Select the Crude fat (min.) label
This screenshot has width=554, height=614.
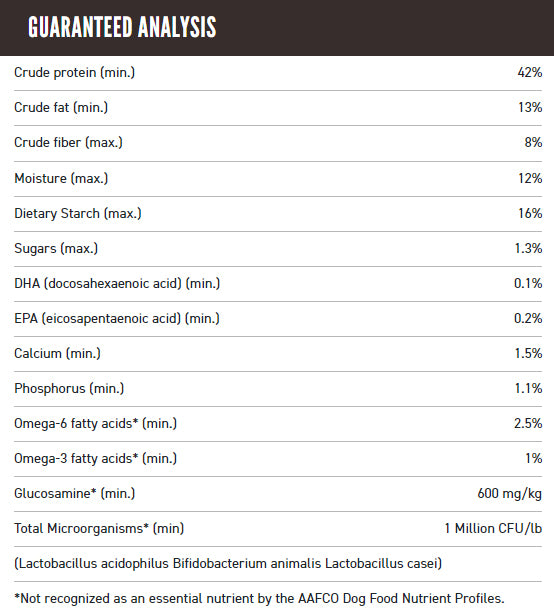(61, 108)
